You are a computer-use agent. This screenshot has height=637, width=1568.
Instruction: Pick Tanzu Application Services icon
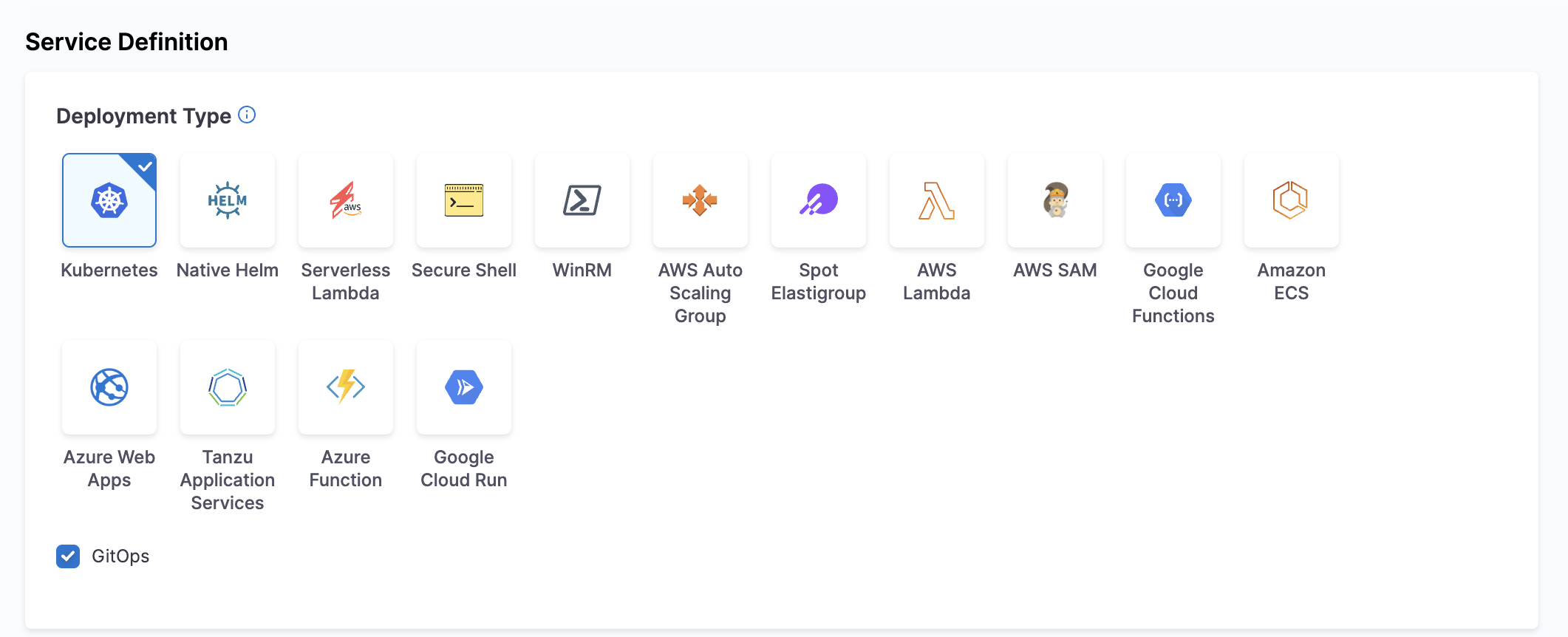(x=228, y=387)
